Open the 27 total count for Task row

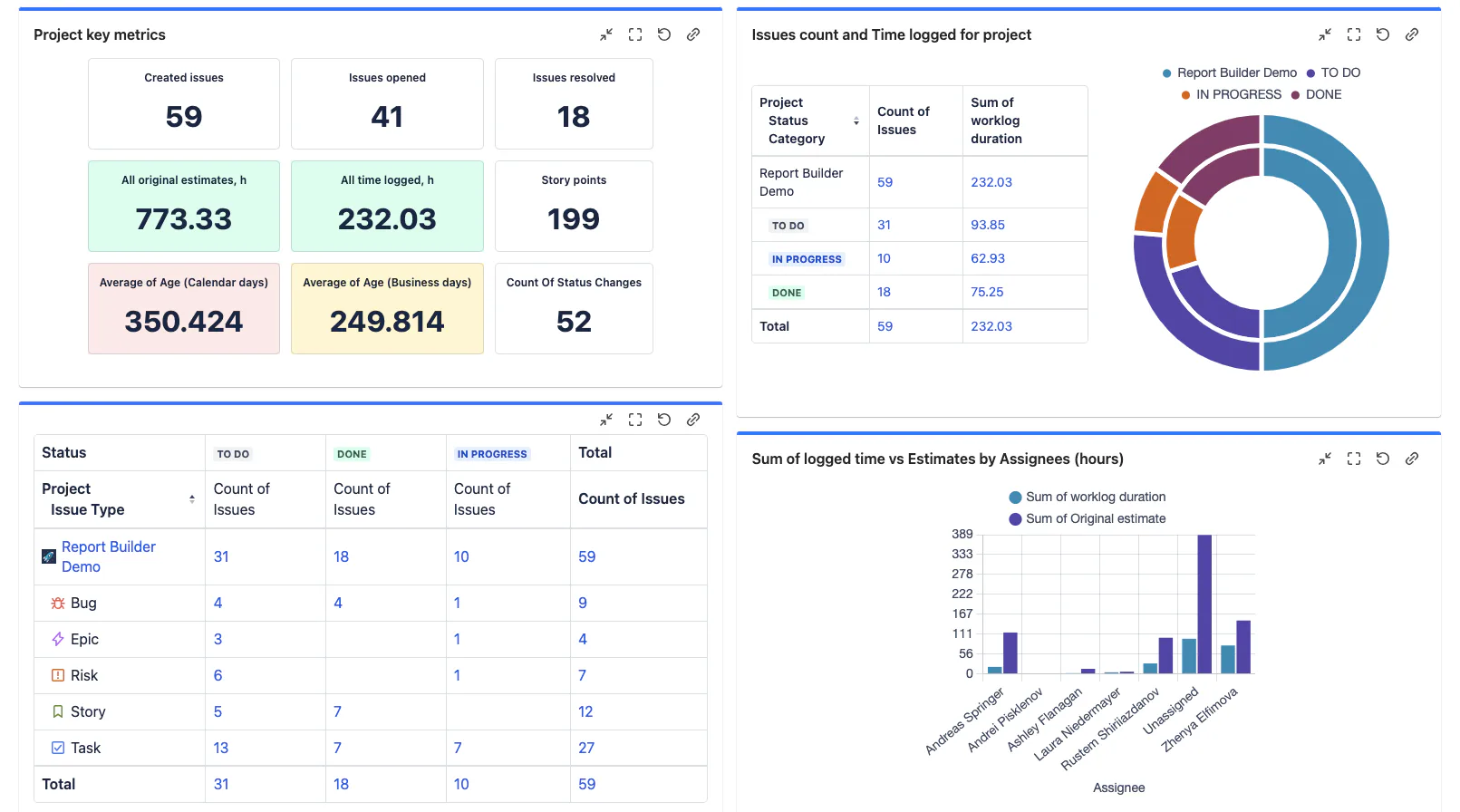point(586,748)
